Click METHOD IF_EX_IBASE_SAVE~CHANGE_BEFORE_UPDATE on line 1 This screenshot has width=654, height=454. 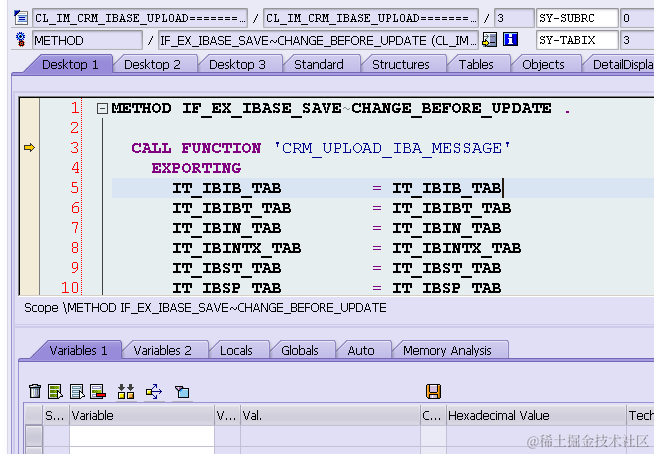tap(332, 108)
